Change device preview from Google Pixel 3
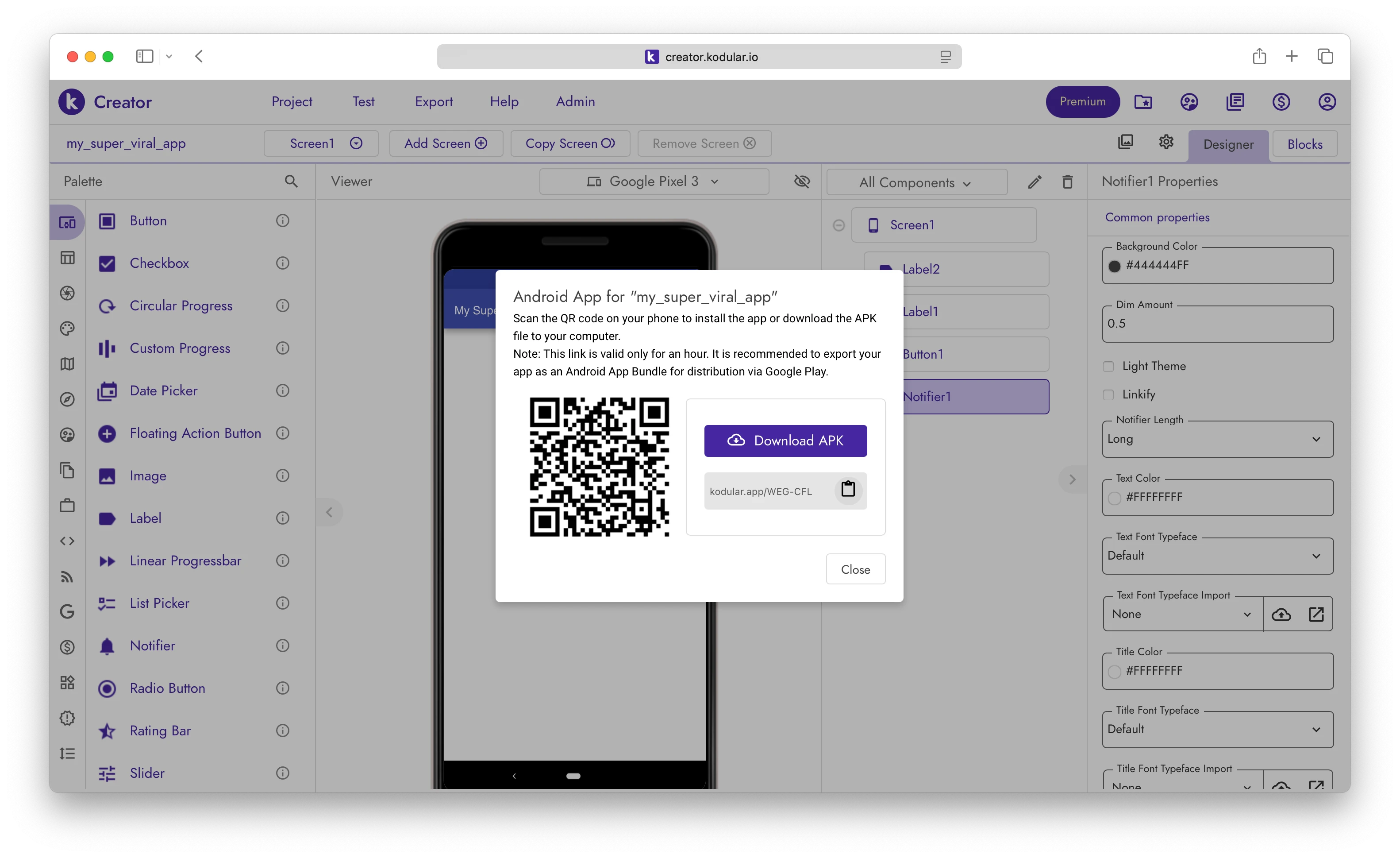1400x858 pixels. (654, 181)
